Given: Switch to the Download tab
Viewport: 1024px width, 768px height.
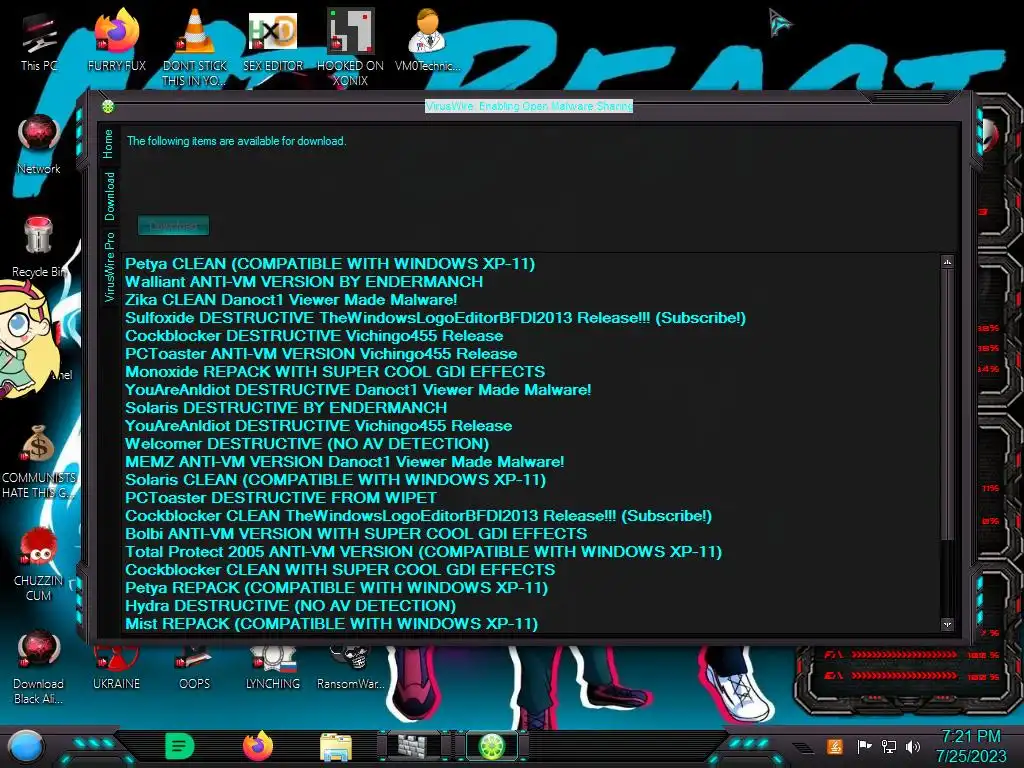Looking at the screenshot, I should 109,196.
